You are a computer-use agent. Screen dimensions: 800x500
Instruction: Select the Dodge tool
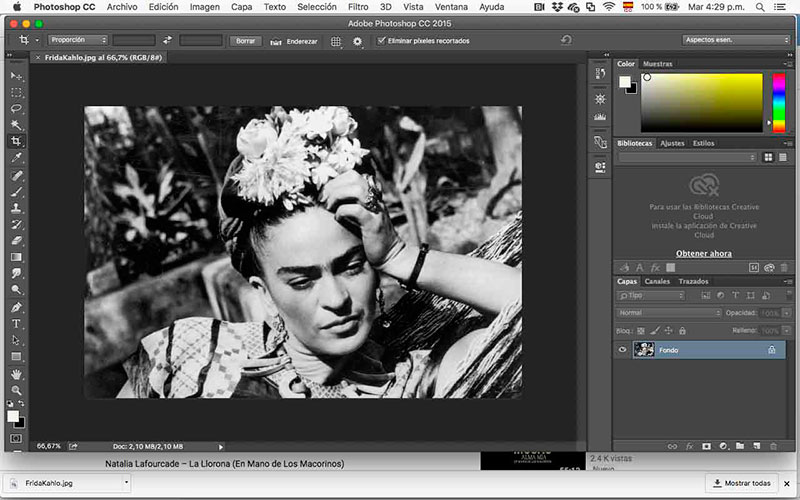16,290
